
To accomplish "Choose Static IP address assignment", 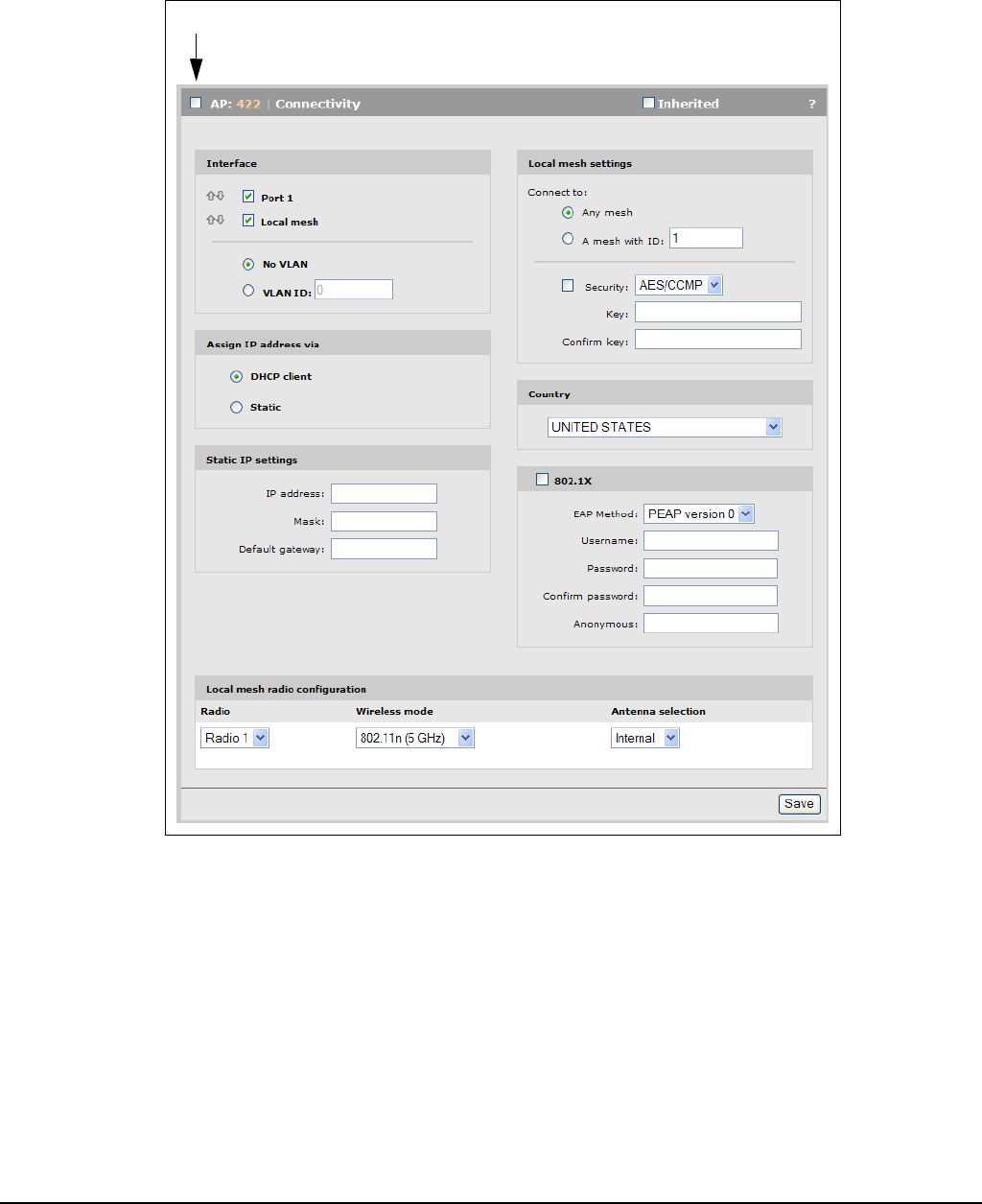I will click(x=236, y=408).
